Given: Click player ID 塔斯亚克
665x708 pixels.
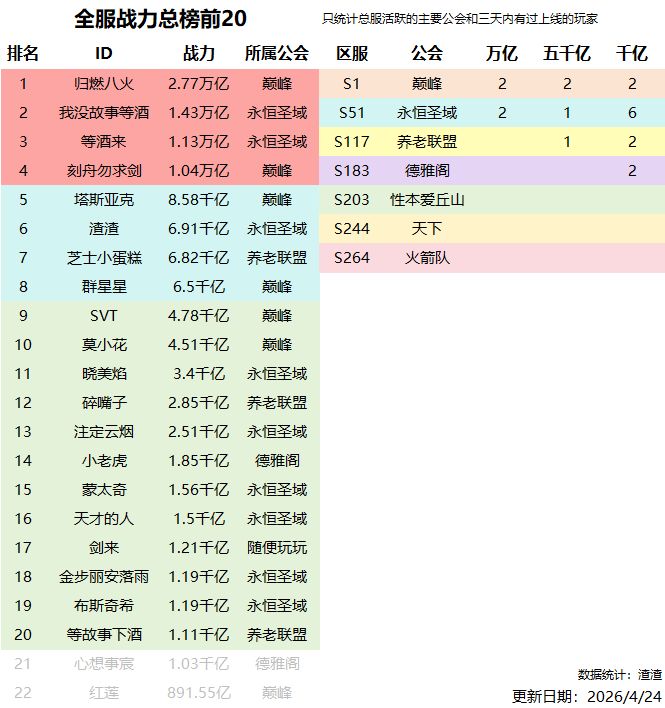Looking at the screenshot, I should pos(104,200).
